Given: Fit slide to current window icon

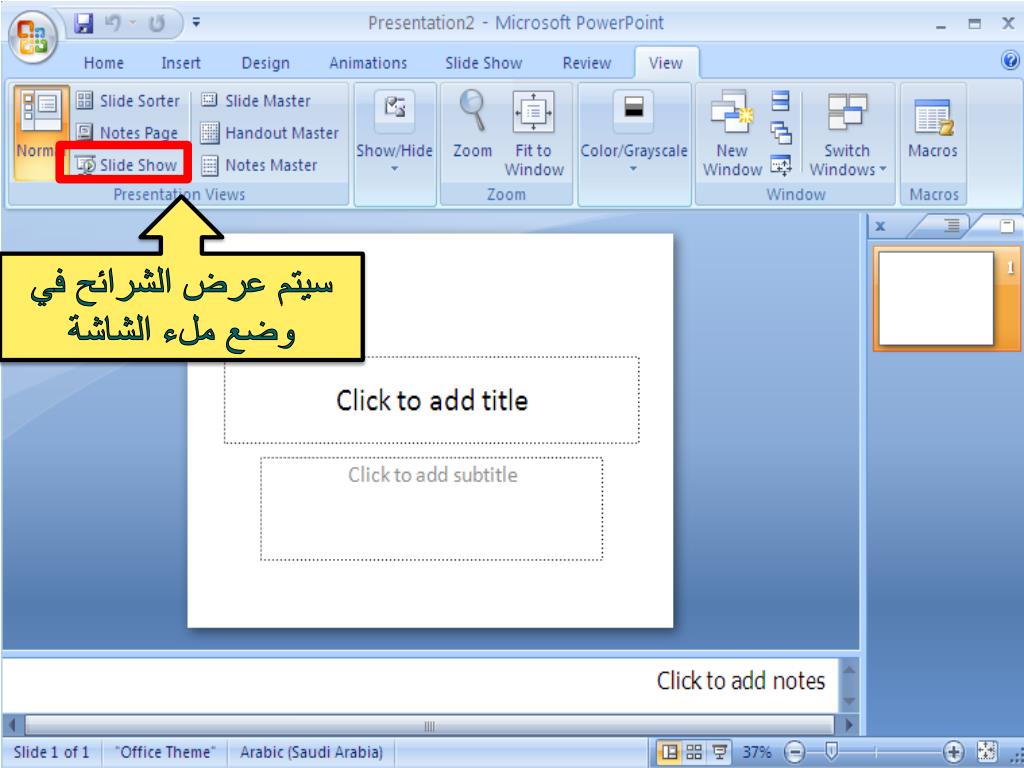Looking at the screenshot, I should [987, 752].
